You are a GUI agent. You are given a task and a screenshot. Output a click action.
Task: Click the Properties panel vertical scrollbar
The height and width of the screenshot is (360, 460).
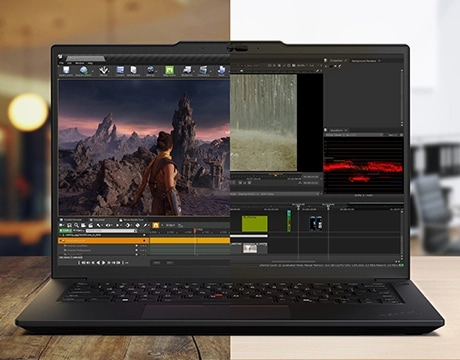[402, 97]
